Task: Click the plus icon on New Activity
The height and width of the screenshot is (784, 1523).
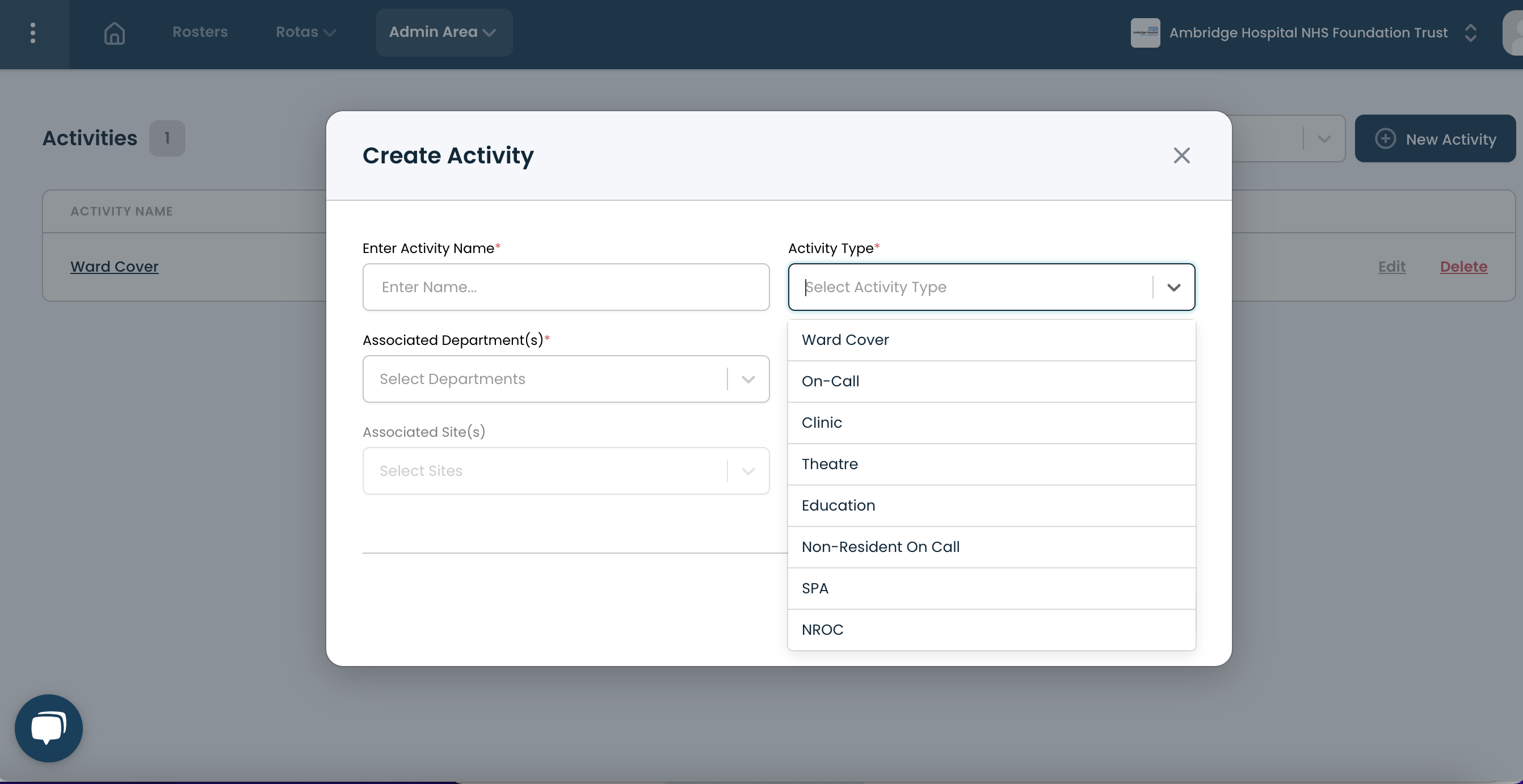Action: tap(1386, 139)
